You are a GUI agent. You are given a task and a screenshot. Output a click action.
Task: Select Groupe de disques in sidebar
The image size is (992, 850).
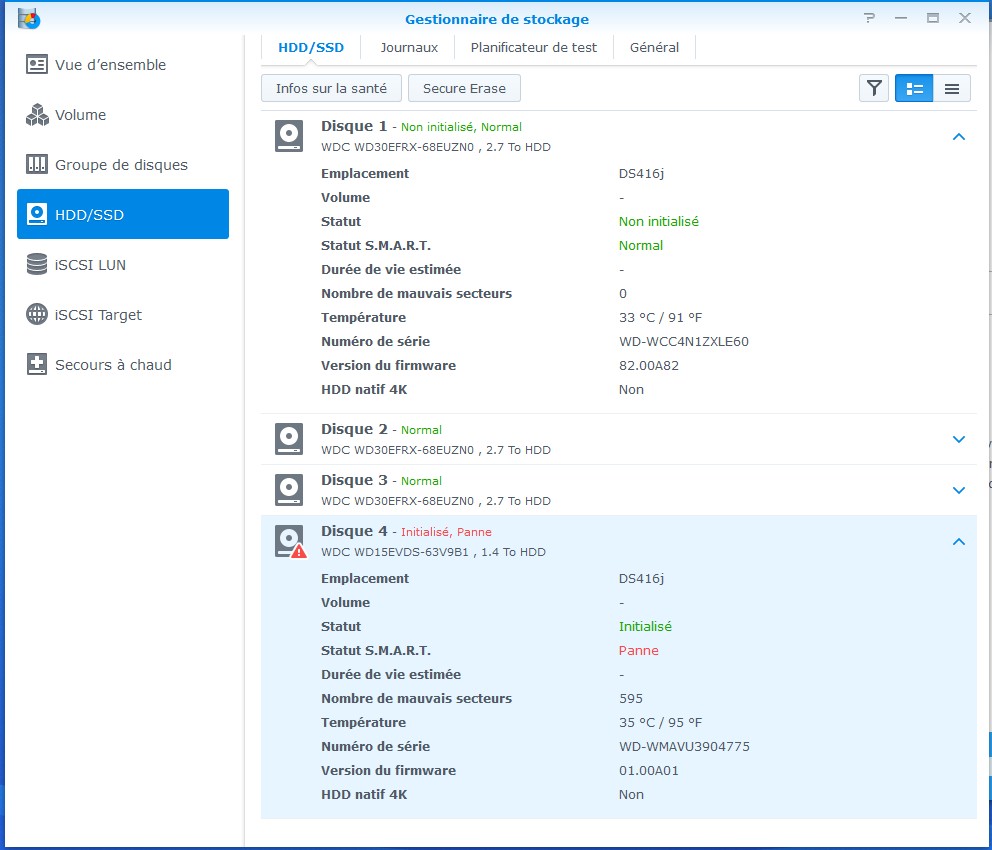coord(121,165)
